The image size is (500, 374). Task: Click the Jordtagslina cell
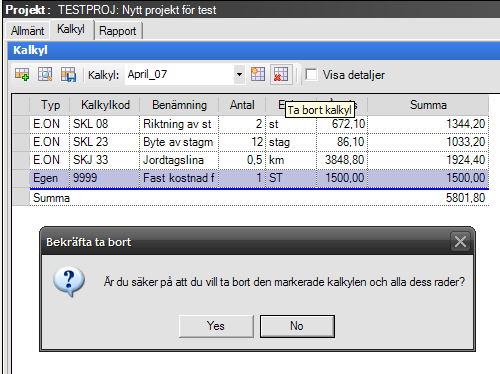pyautogui.click(x=179, y=160)
